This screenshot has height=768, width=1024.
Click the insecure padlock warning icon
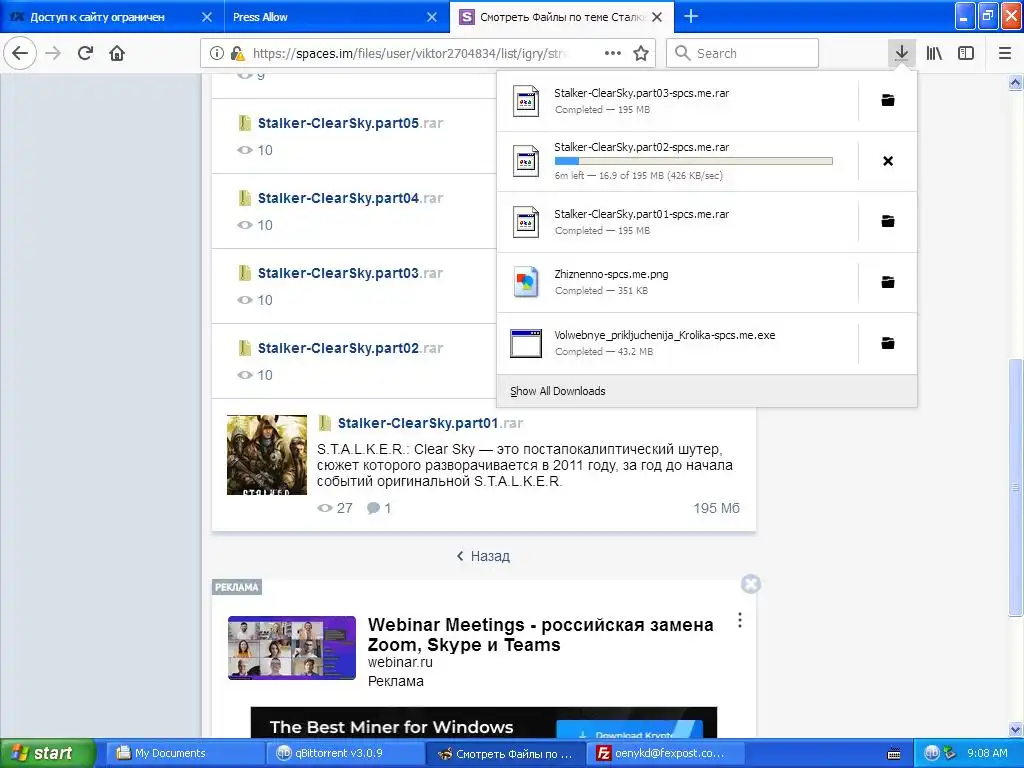click(238, 53)
